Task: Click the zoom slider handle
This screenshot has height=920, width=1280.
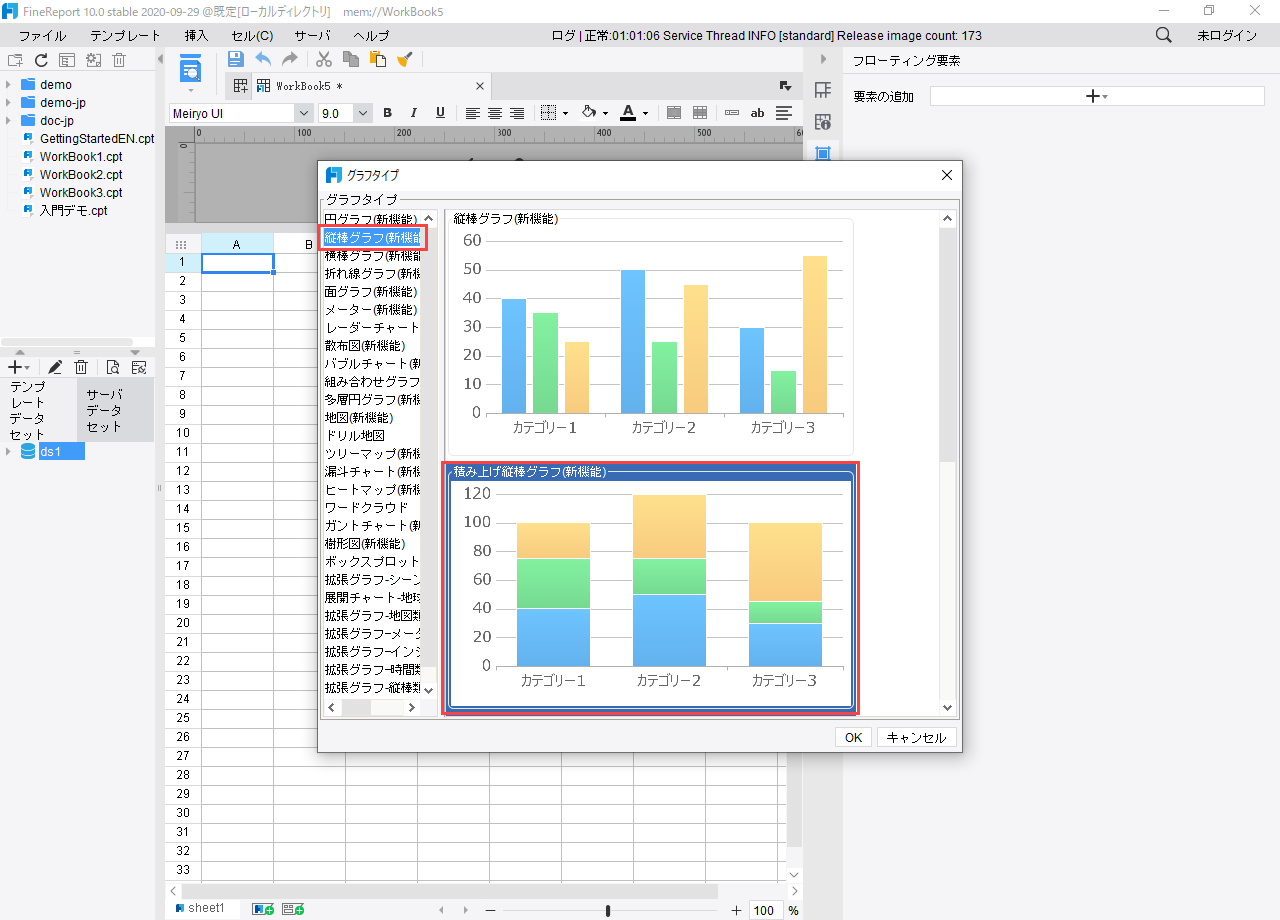Action: [x=608, y=910]
